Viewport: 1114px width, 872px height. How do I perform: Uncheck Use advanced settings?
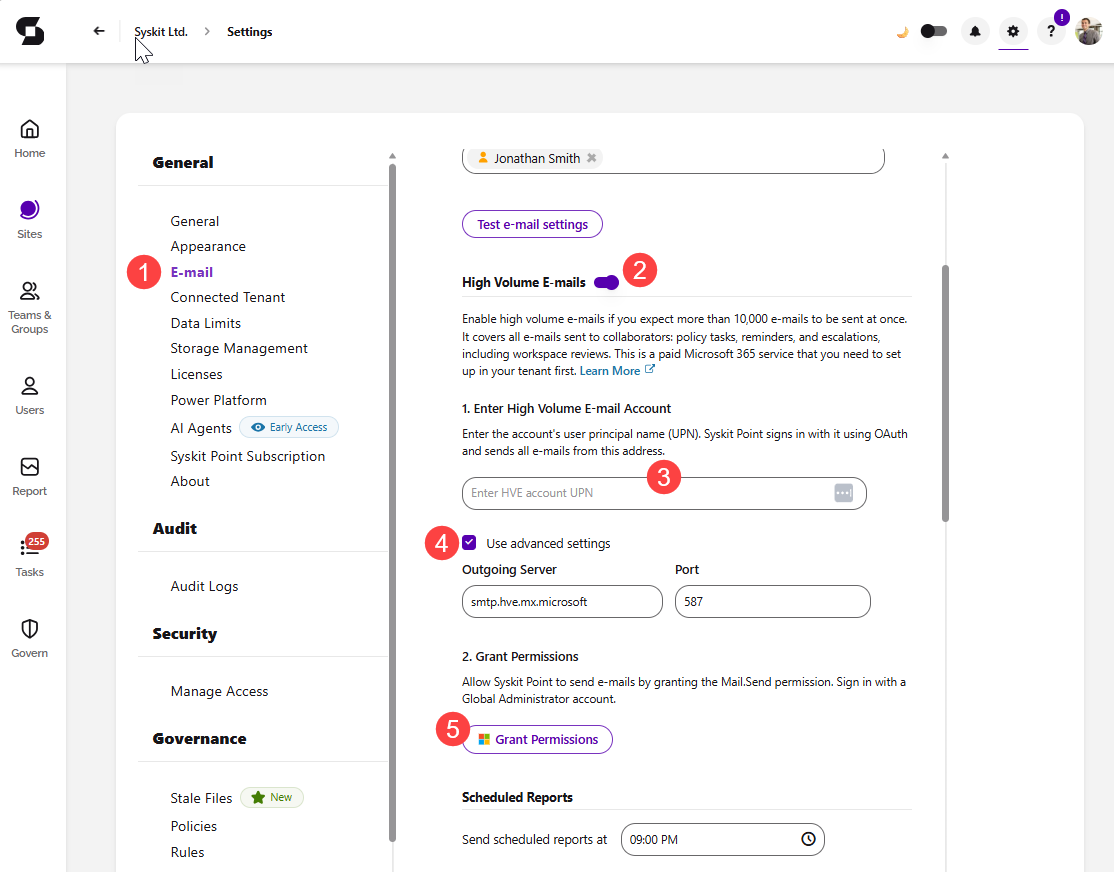coord(469,543)
